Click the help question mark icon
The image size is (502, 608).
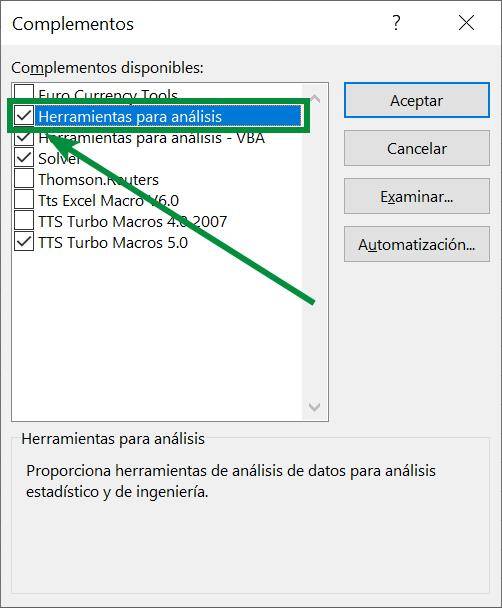396,23
